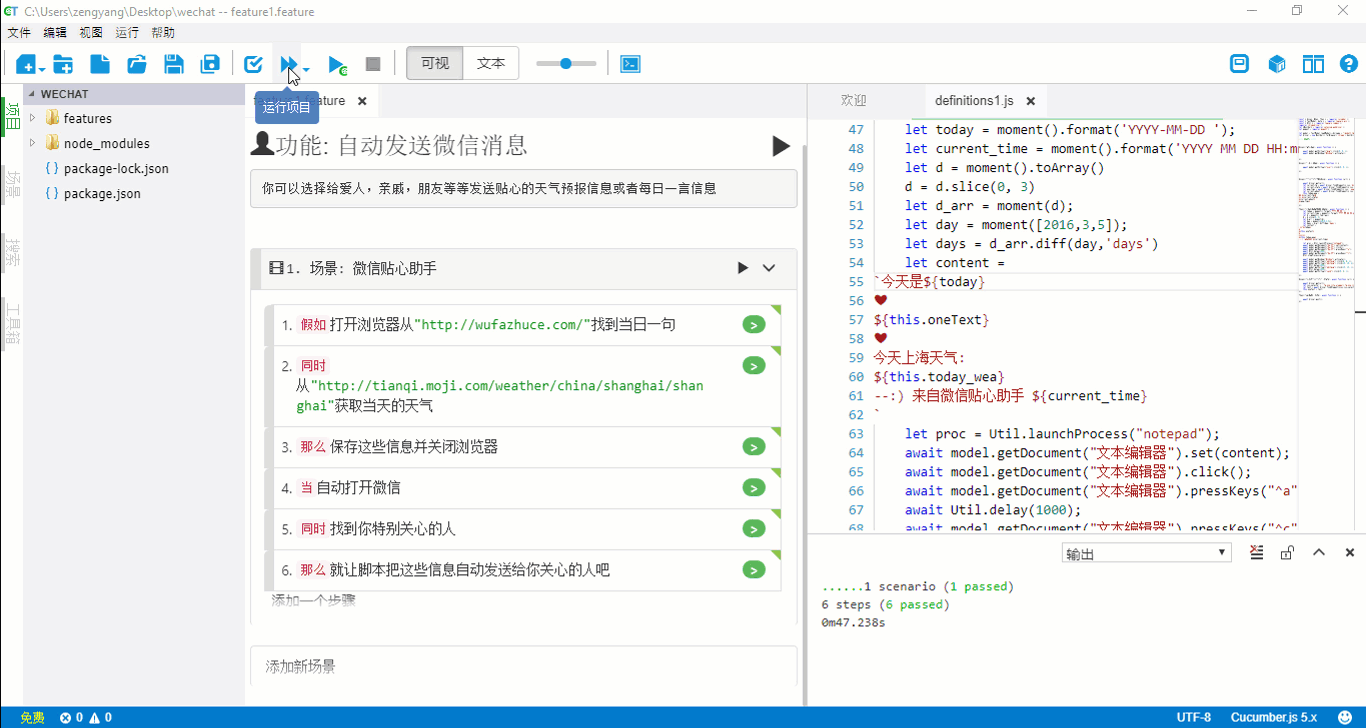Click green arrow on step 5 找到你特别关心的人
Viewport: 1366px width, 728px height.
pyautogui.click(x=754, y=529)
